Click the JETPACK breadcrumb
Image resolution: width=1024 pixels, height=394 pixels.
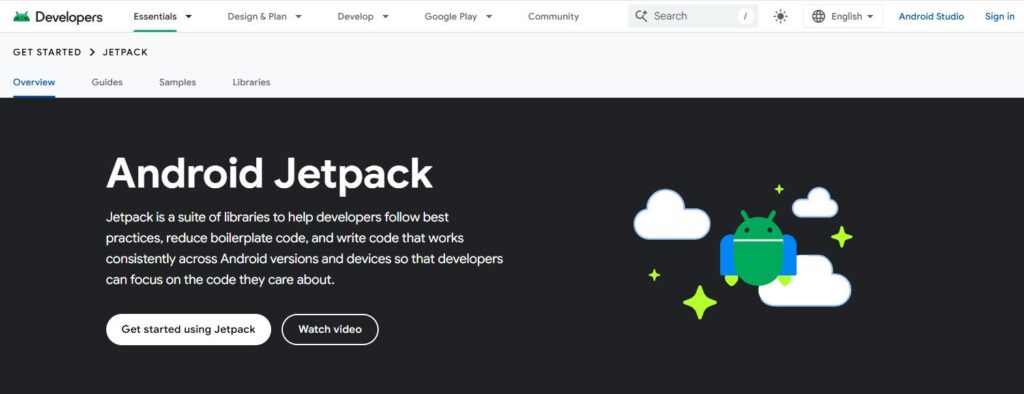click(125, 52)
